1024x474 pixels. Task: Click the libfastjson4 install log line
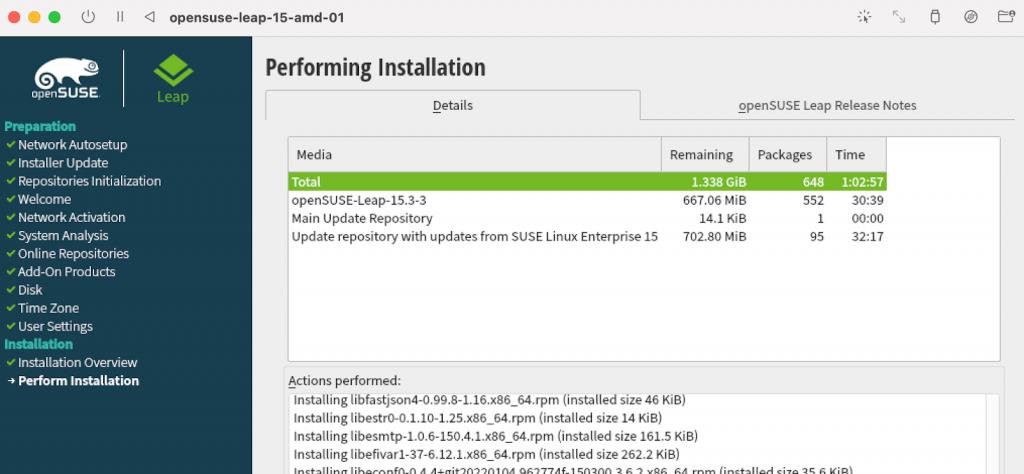tap(490, 399)
